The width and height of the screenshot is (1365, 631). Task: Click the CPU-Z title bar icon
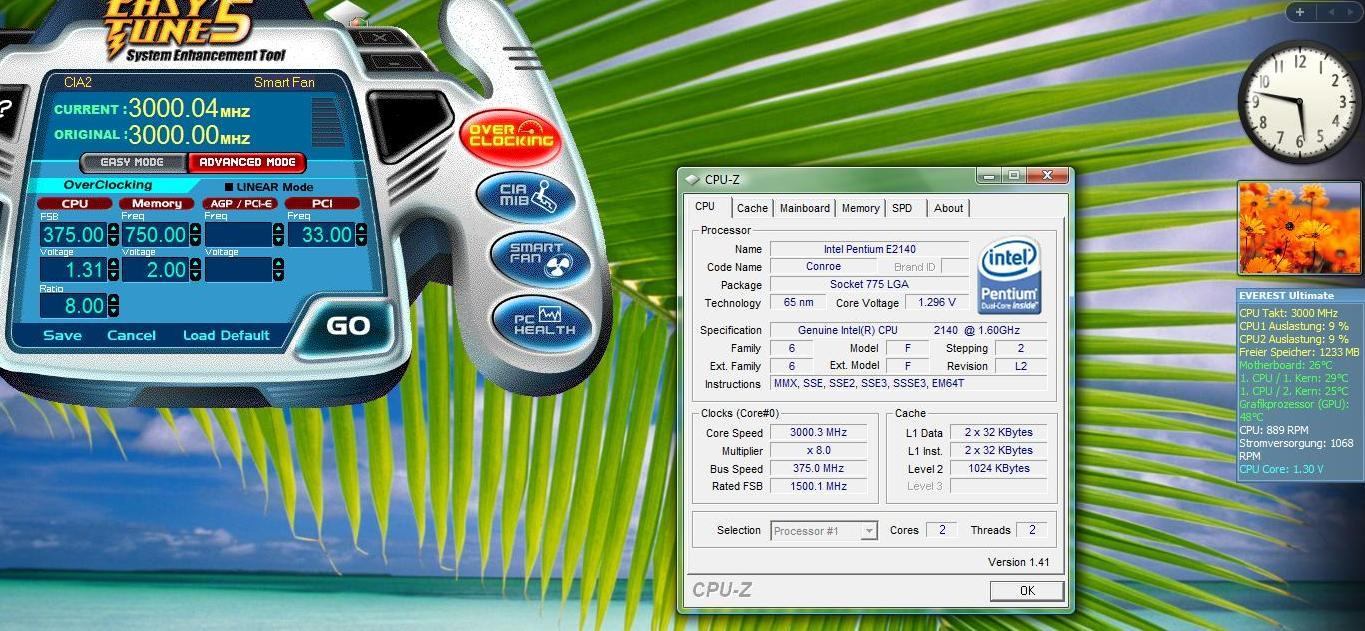692,180
